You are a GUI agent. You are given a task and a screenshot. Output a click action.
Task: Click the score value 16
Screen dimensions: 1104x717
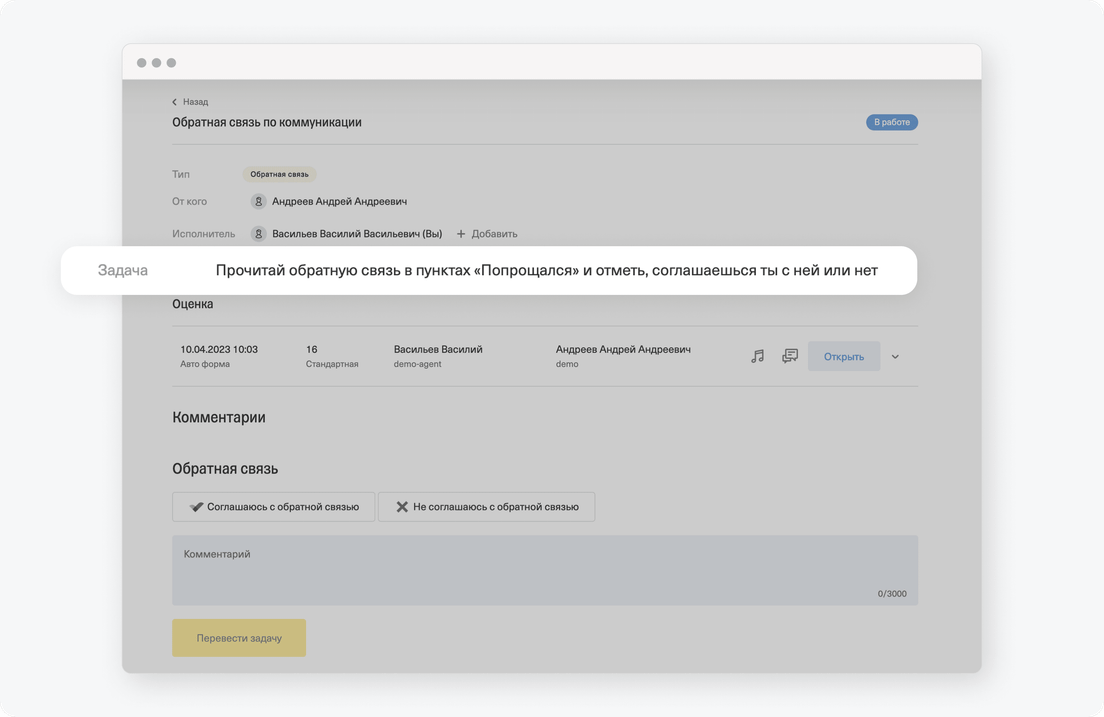click(311, 349)
